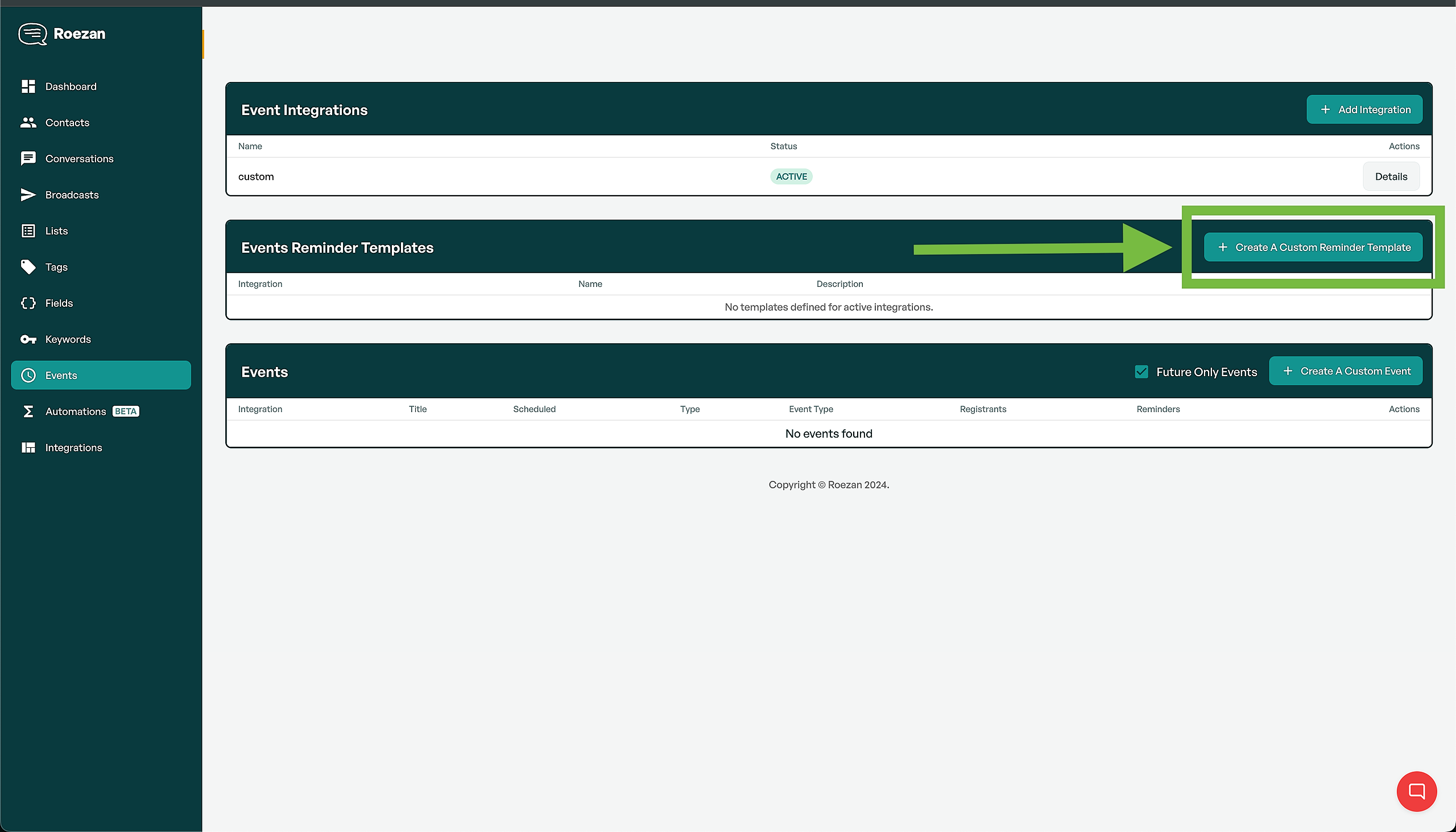
Task: Open the red chat support bubble
Action: (1416, 791)
